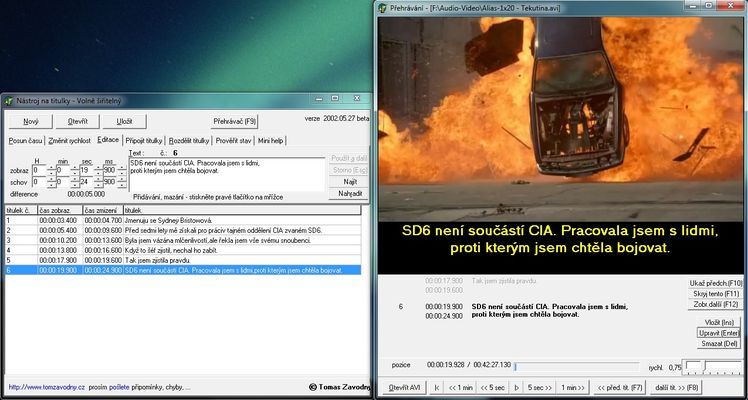Click the zobraz hours spinner arrows

pos(51,170)
